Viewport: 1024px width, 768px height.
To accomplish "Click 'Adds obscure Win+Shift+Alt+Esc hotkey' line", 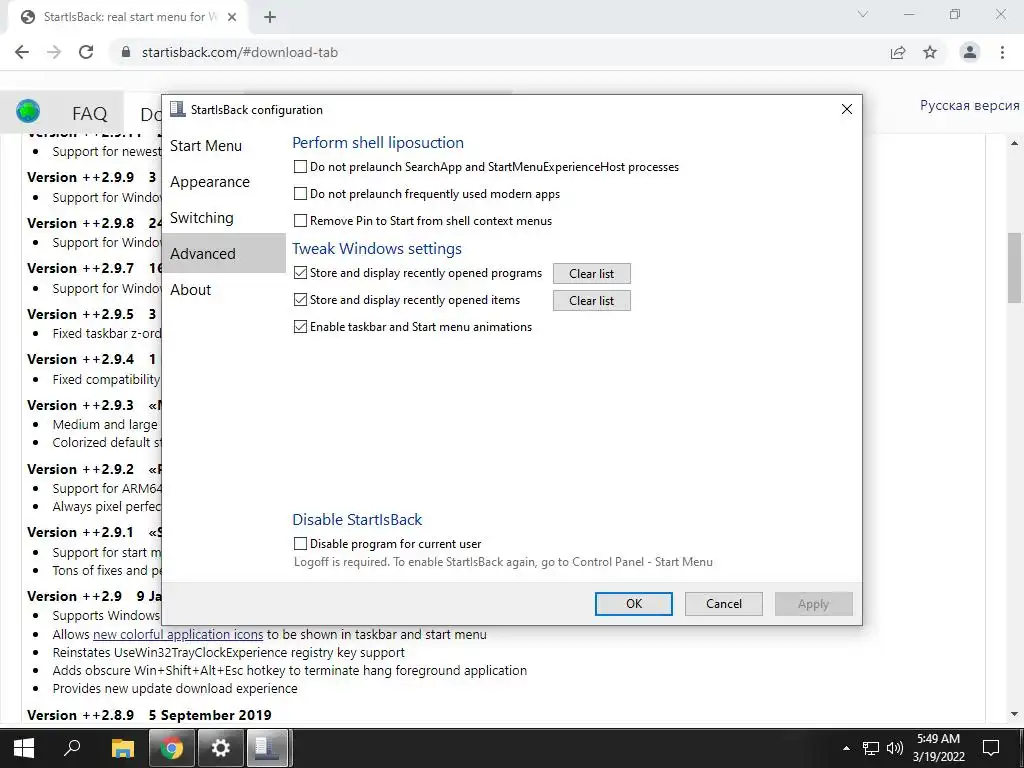I will tap(289, 670).
